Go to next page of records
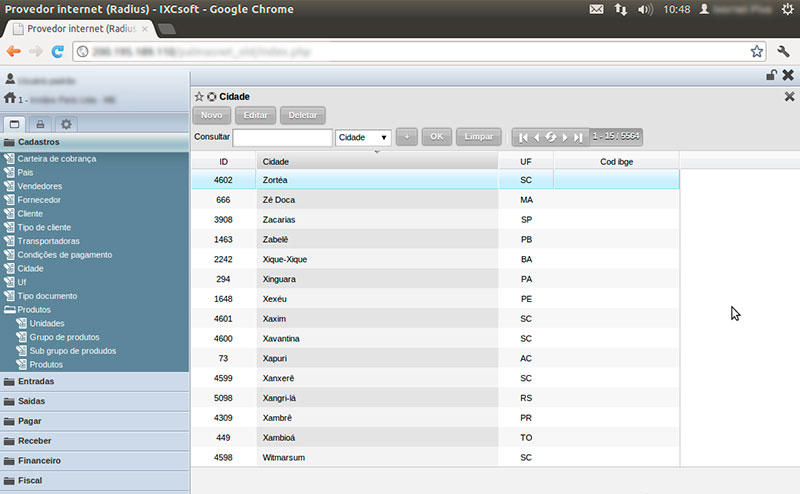The image size is (800, 494). tap(565, 137)
